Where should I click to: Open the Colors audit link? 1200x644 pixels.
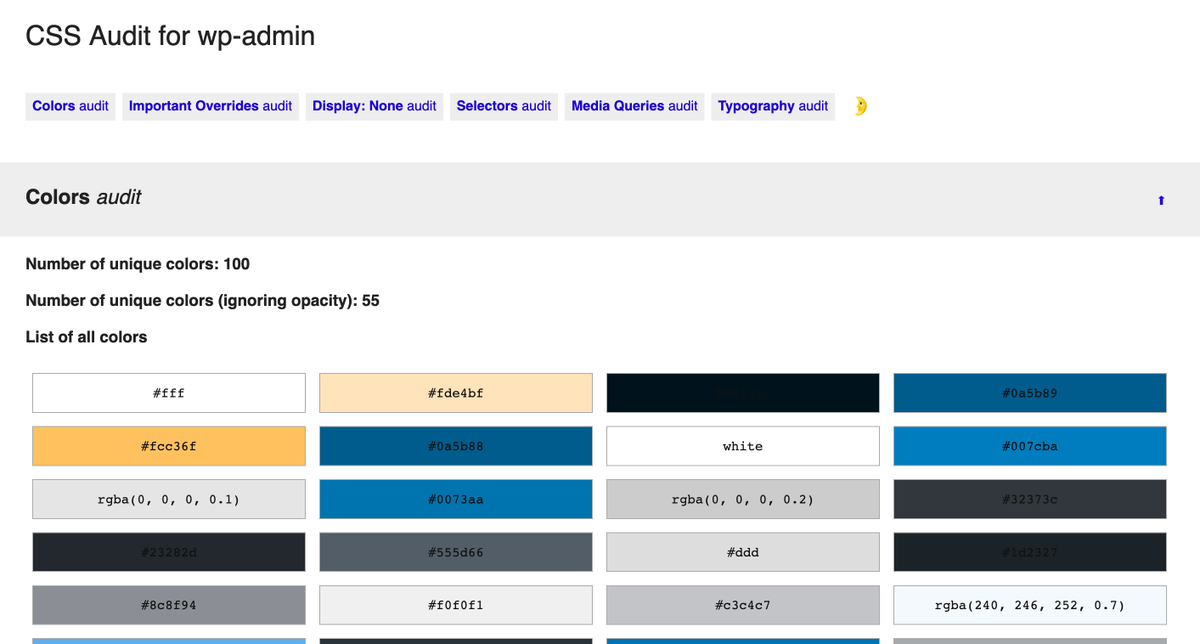click(x=70, y=106)
